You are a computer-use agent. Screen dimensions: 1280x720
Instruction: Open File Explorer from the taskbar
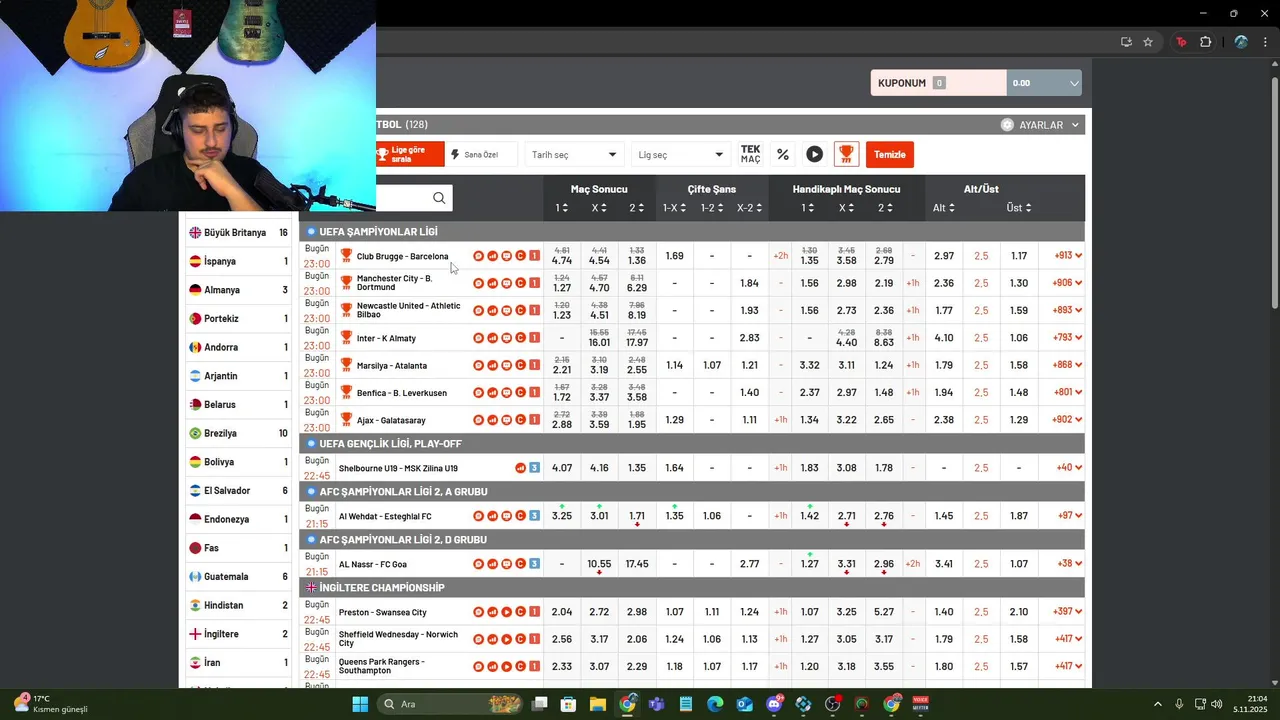click(x=597, y=704)
